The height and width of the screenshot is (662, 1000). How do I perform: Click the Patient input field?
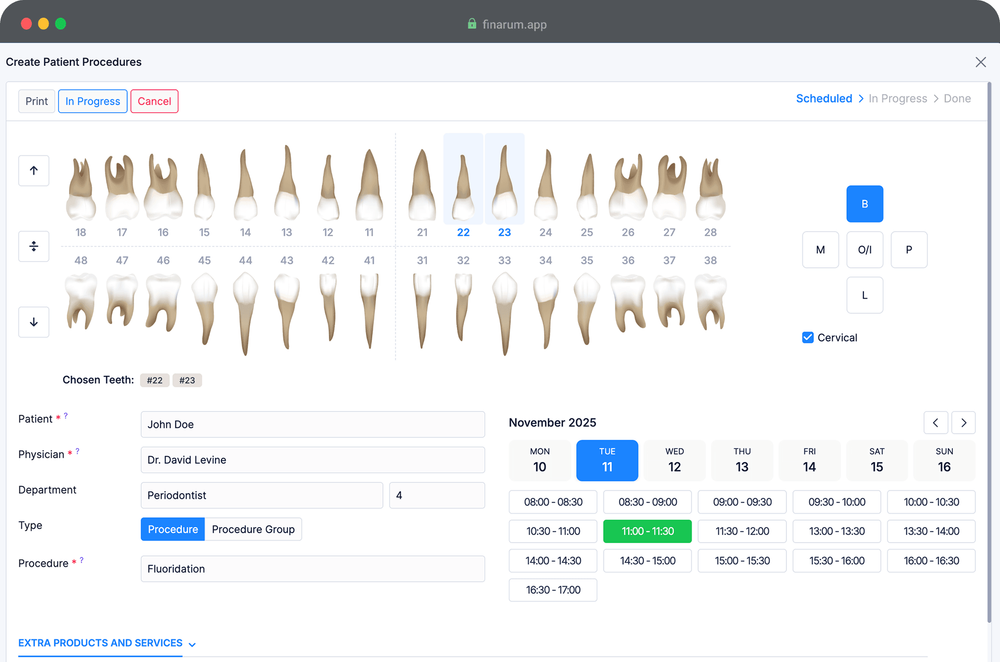312,424
